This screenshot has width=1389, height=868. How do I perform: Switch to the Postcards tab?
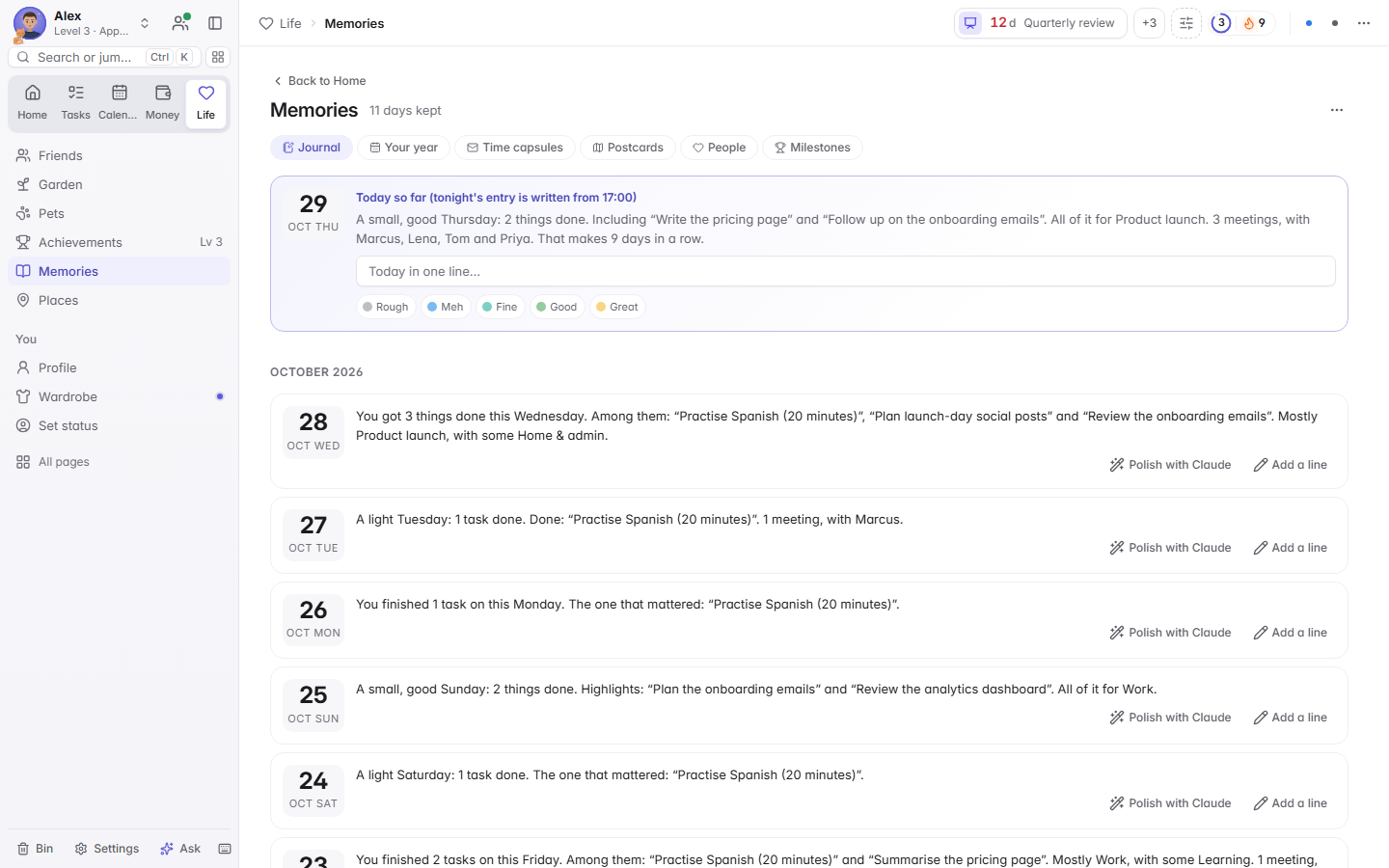coord(628,148)
